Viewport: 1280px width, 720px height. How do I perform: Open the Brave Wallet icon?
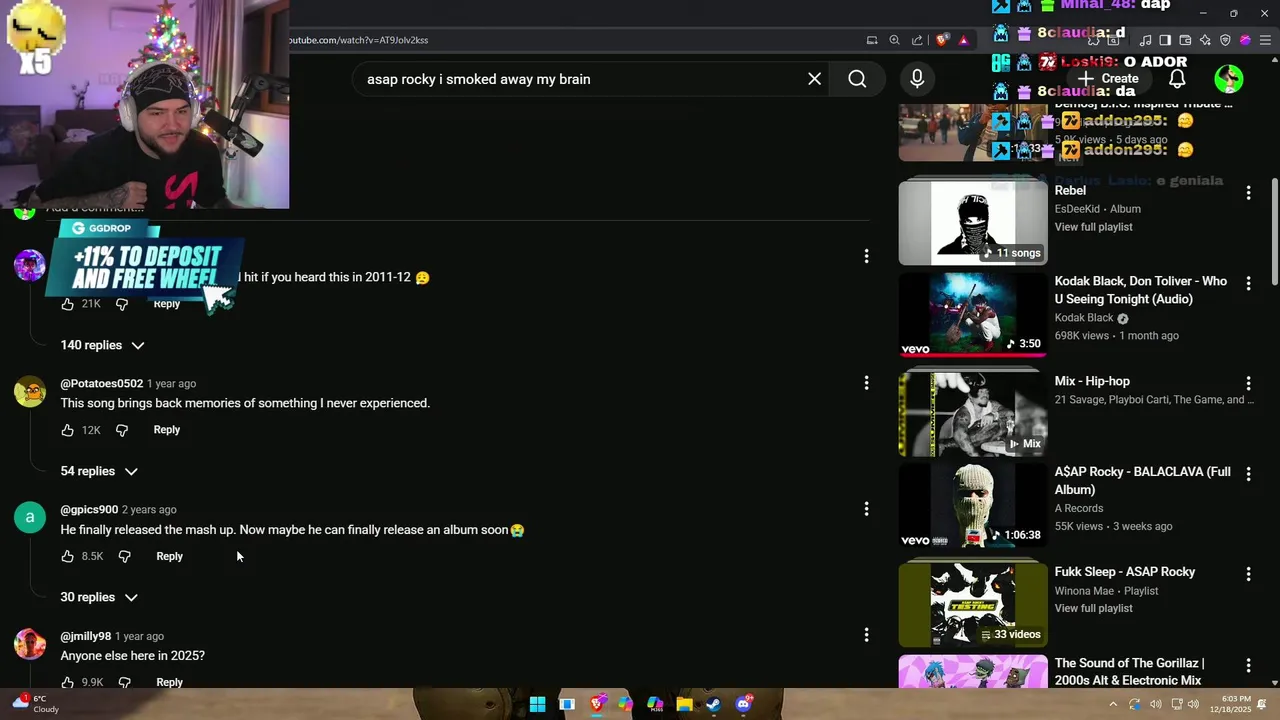point(1185,40)
